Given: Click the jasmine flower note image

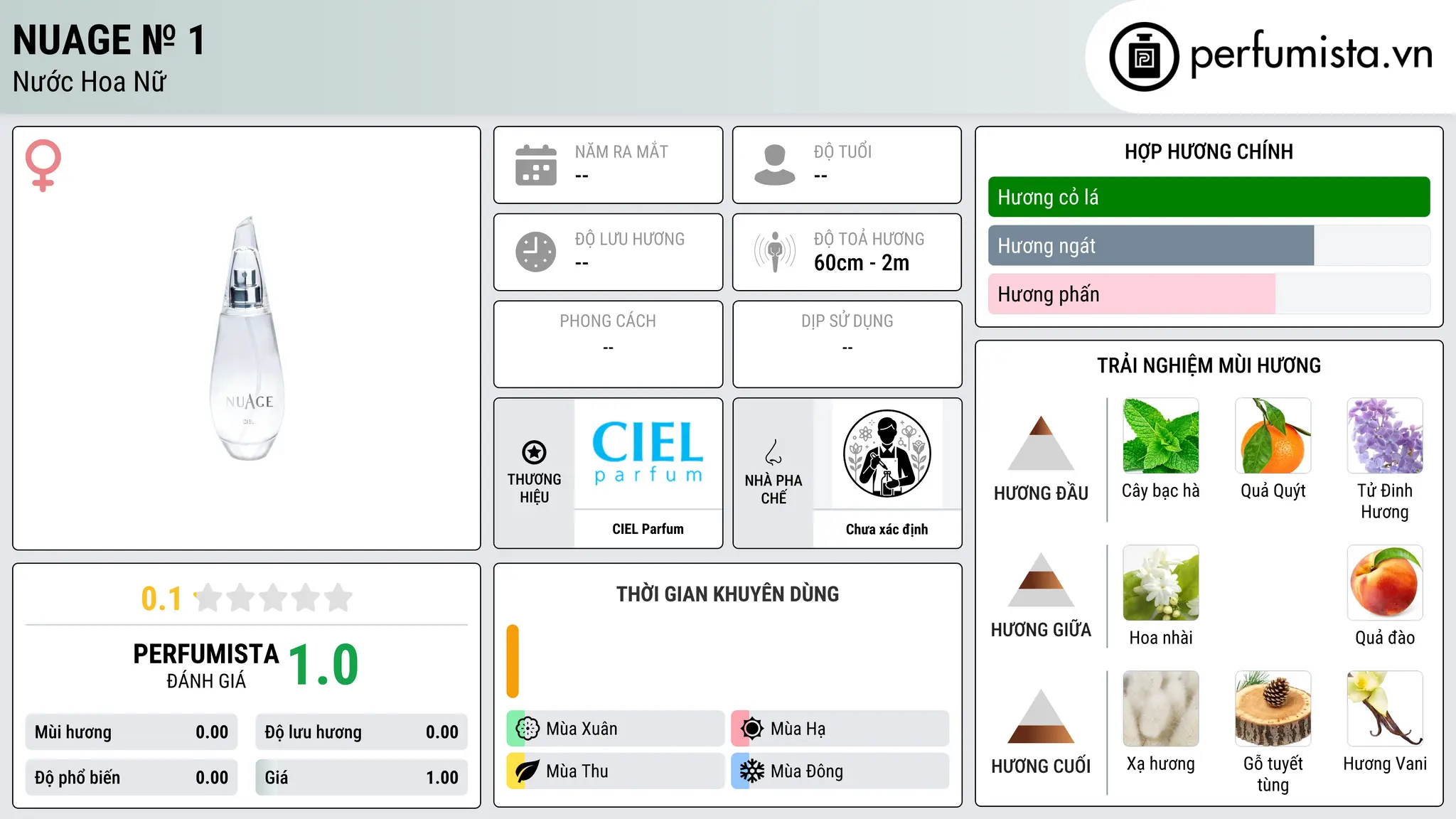Looking at the screenshot, I should point(1161,583).
